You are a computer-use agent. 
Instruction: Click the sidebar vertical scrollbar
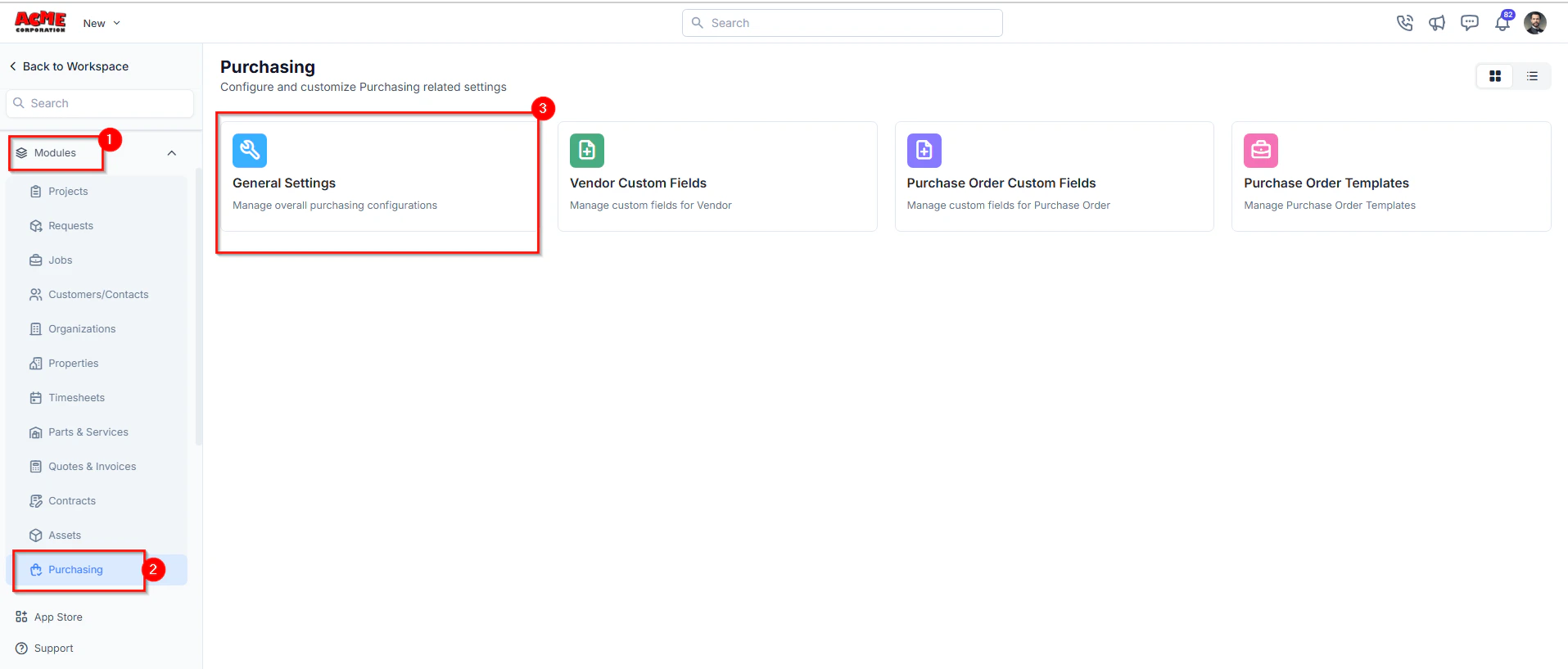click(198, 307)
